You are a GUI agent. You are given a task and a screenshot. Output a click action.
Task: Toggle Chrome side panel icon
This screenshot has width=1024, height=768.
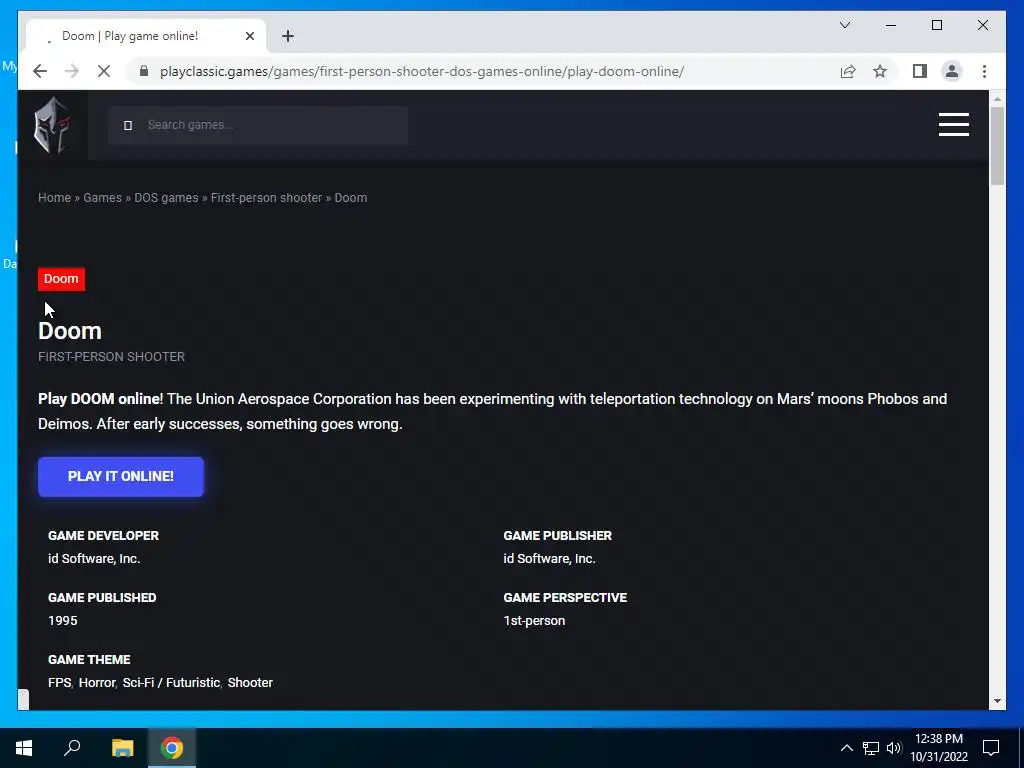920,71
